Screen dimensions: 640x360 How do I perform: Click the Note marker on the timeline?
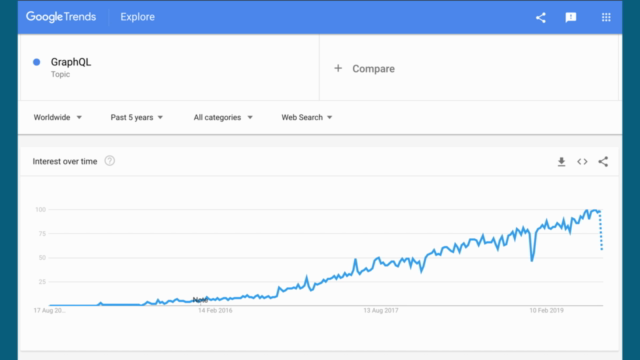click(x=200, y=300)
